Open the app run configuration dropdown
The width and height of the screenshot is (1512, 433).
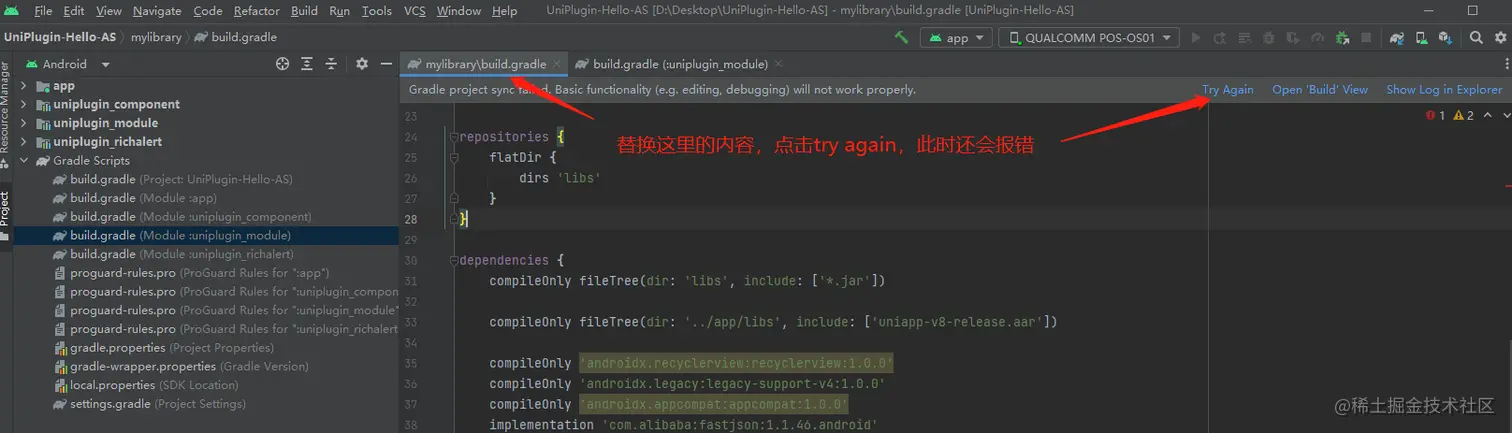(x=957, y=38)
